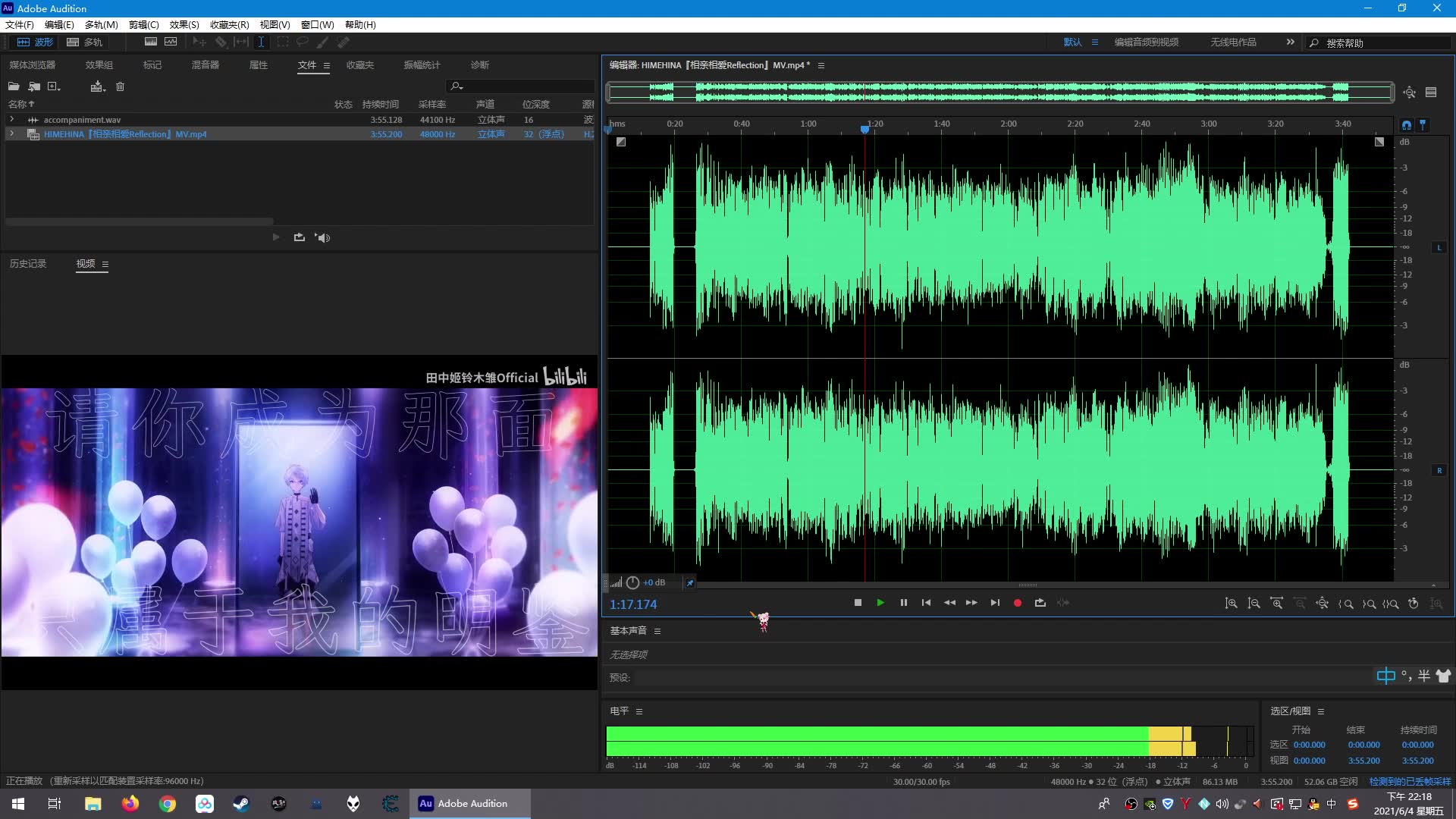Select the Spot Healing Brush tool

click(x=344, y=42)
